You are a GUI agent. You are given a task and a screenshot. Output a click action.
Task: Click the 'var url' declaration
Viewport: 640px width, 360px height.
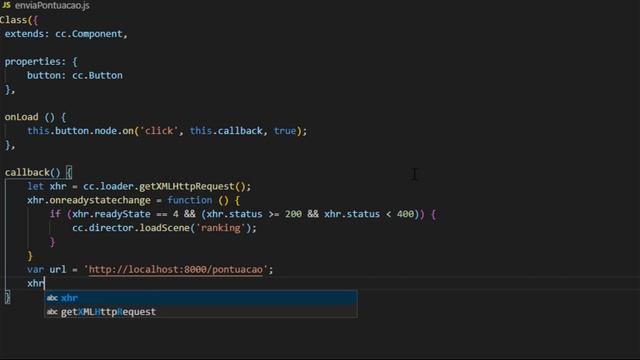[x=47, y=269]
